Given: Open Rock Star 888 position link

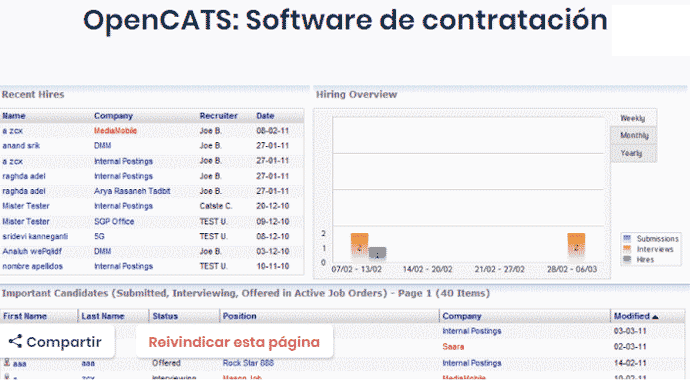Looking at the screenshot, I should click(x=248, y=363).
